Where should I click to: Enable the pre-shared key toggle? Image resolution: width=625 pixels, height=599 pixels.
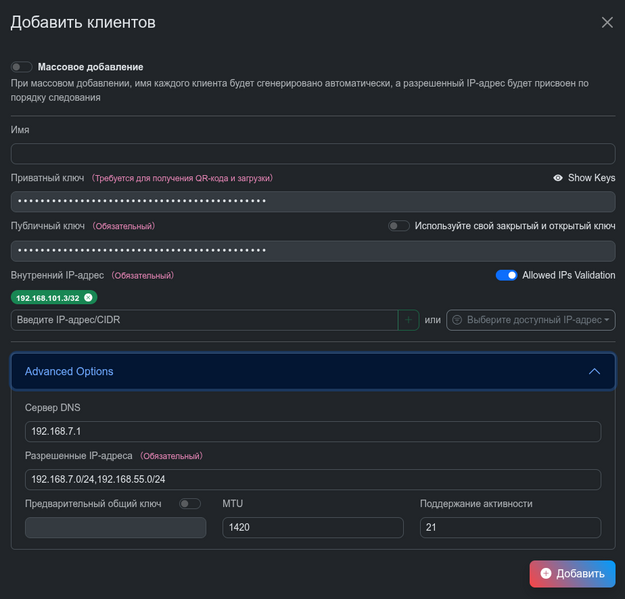[189, 504]
